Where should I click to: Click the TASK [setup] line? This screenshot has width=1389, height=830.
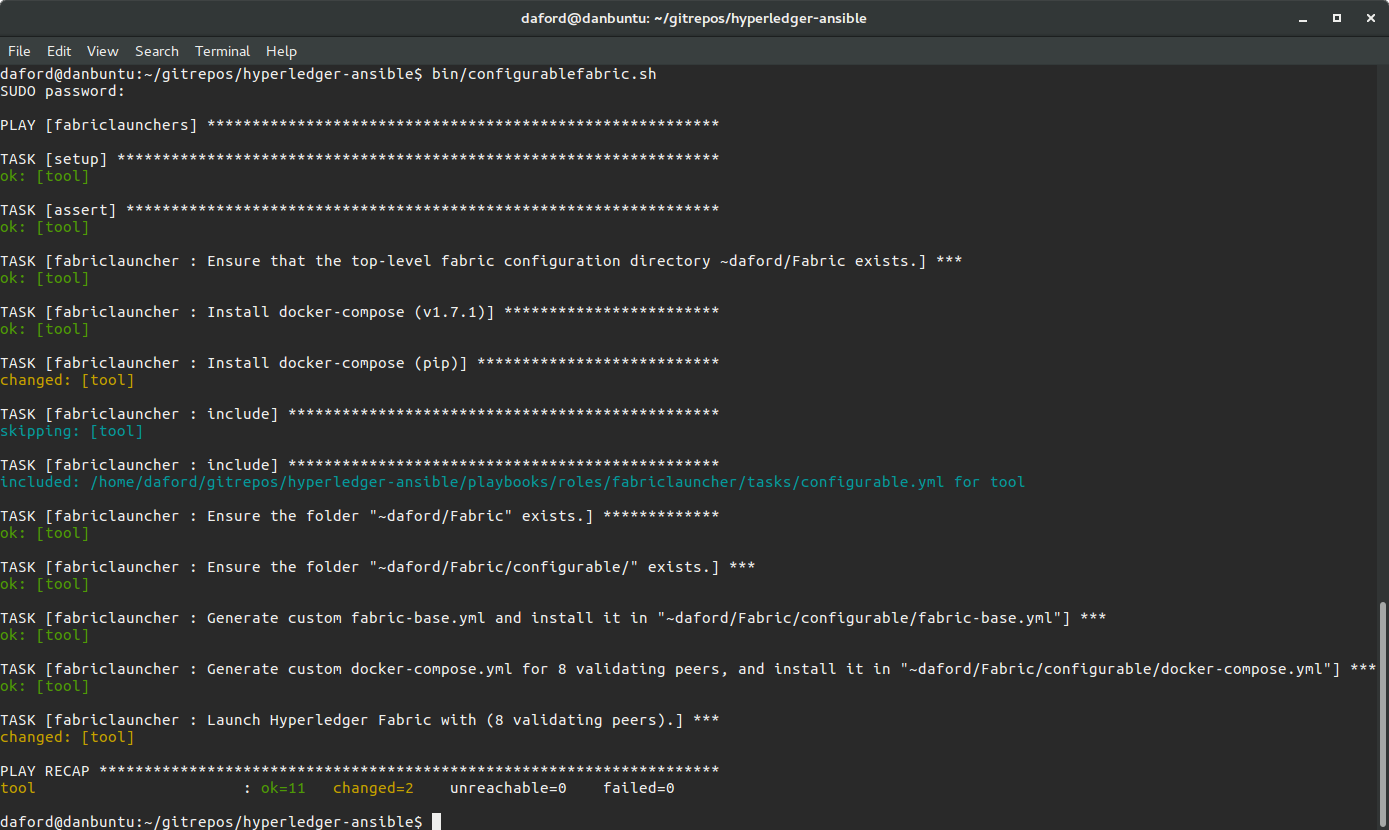360,159
